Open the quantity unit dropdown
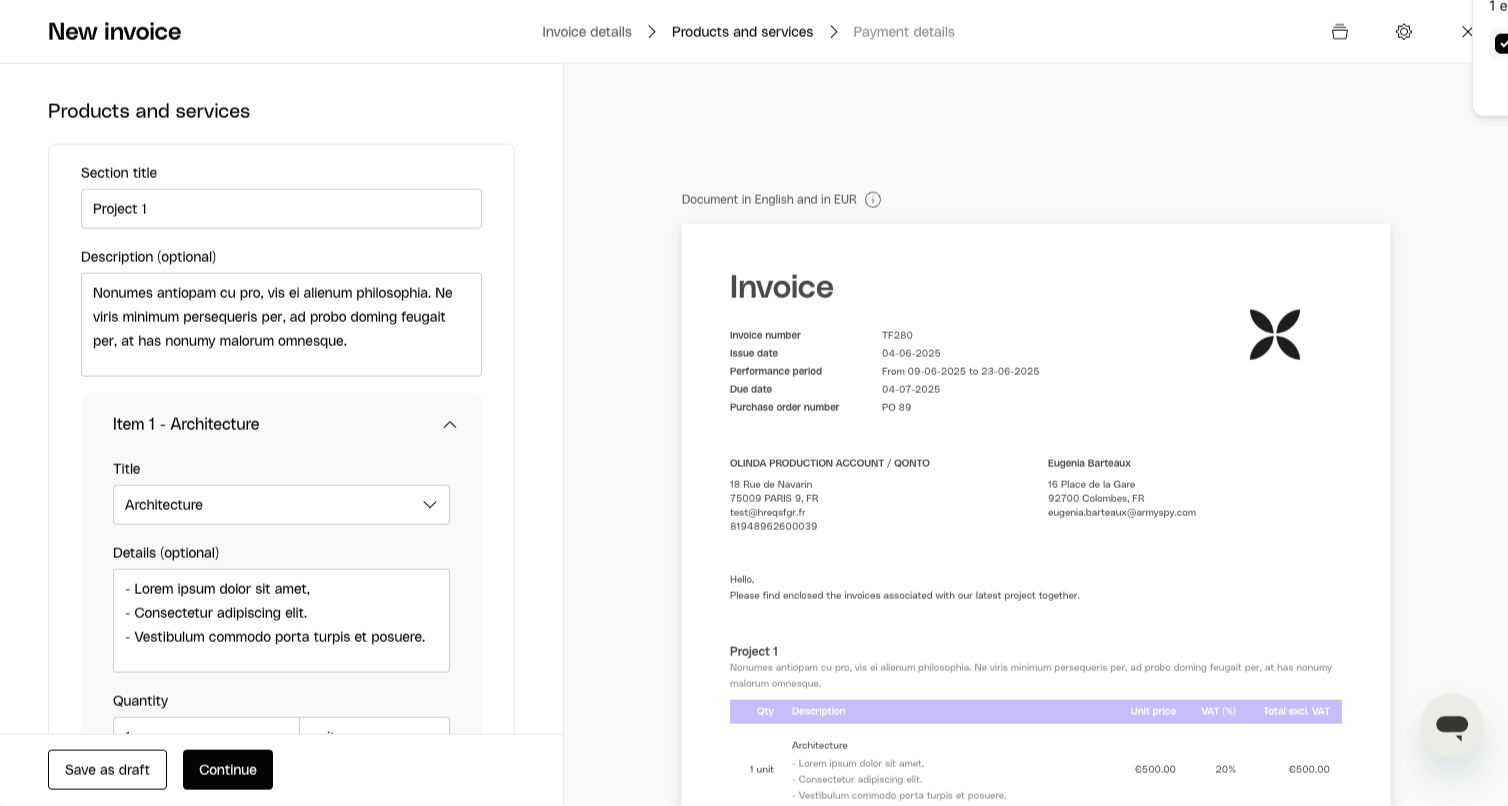Image resolution: width=1508 pixels, height=806 pixels. 375,727
